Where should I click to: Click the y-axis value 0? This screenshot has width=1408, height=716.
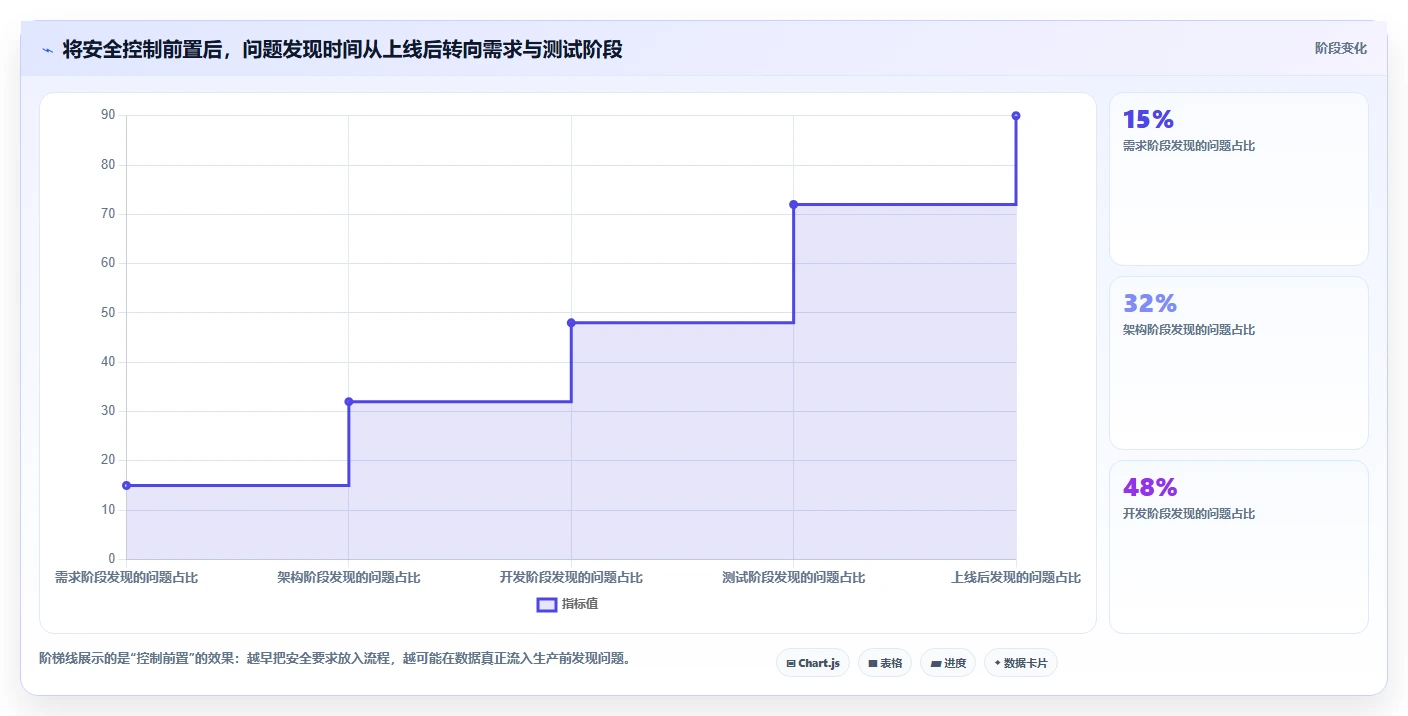coord(112,559)
